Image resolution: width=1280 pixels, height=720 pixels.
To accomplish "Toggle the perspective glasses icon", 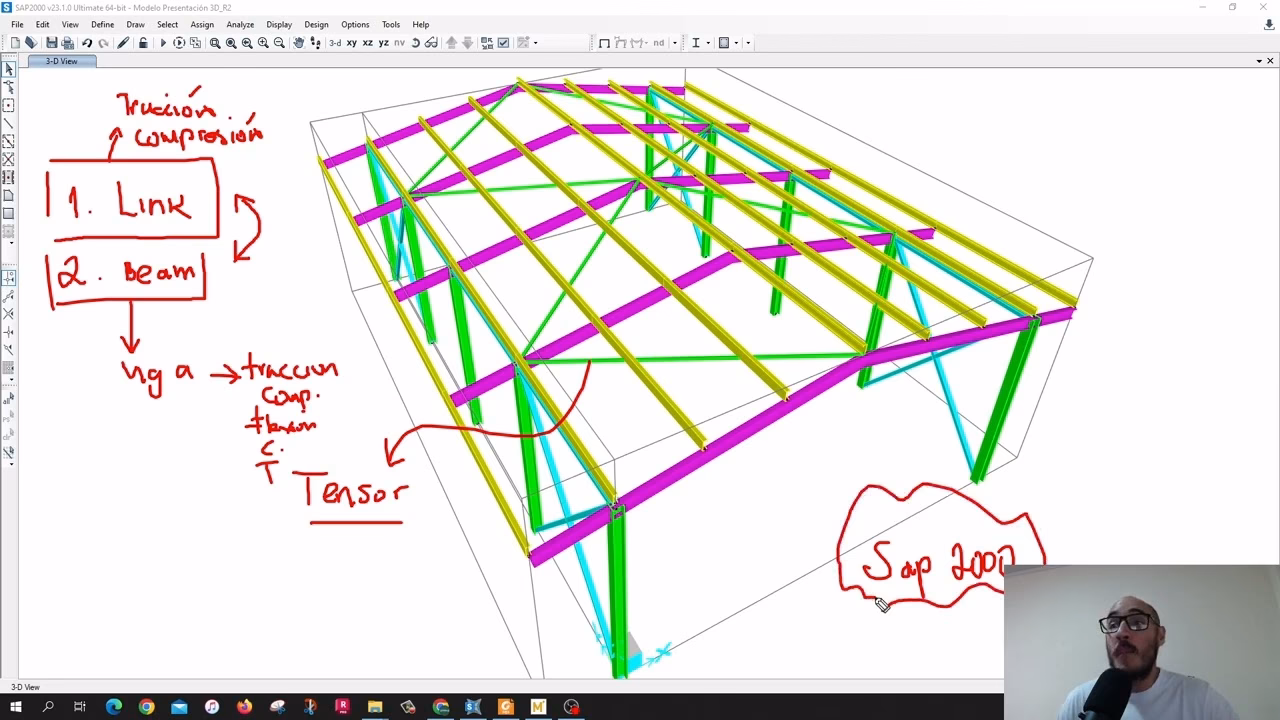I will click(431, 43).
